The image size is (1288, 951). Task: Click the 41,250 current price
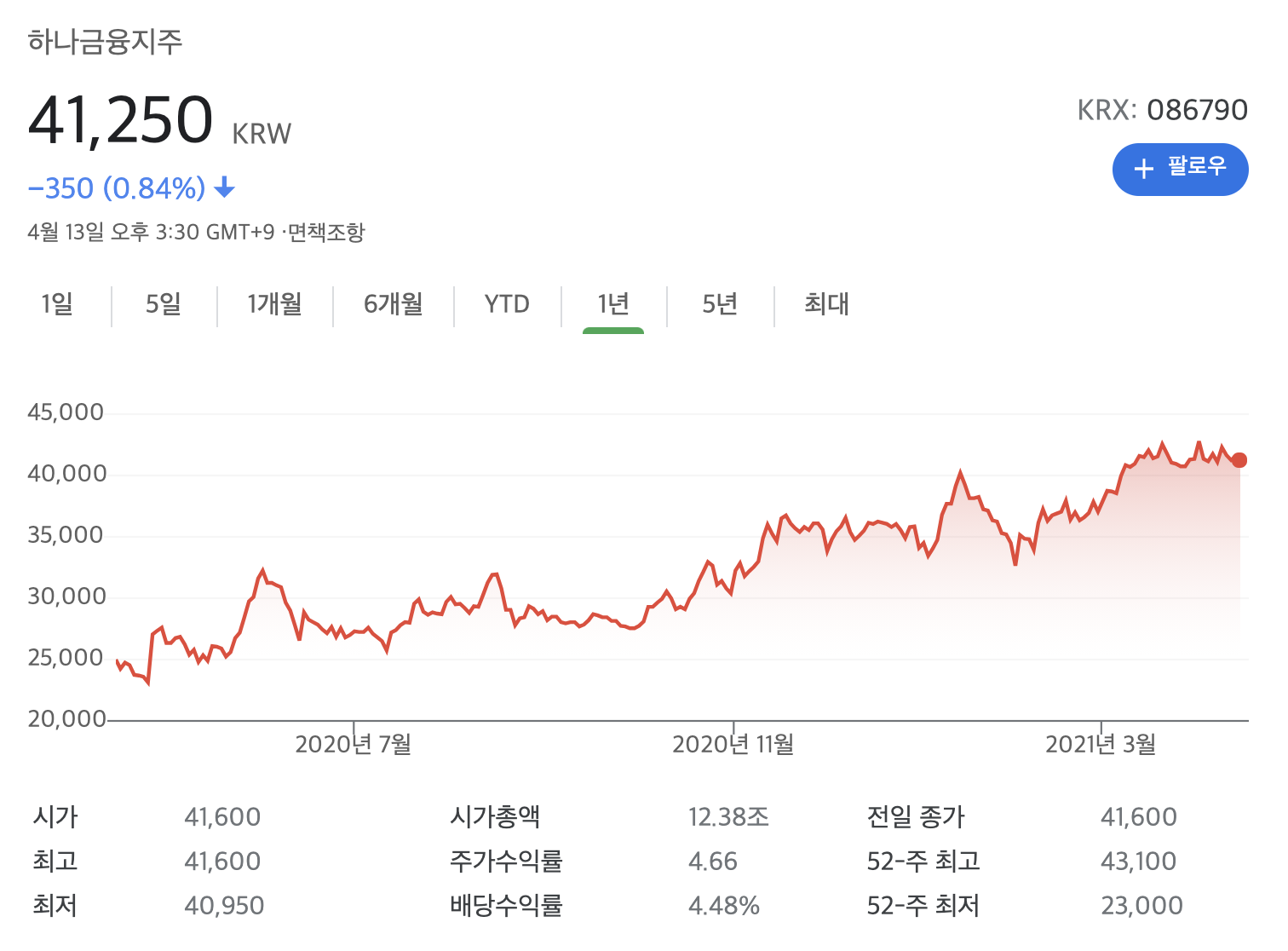coord(120,119)
